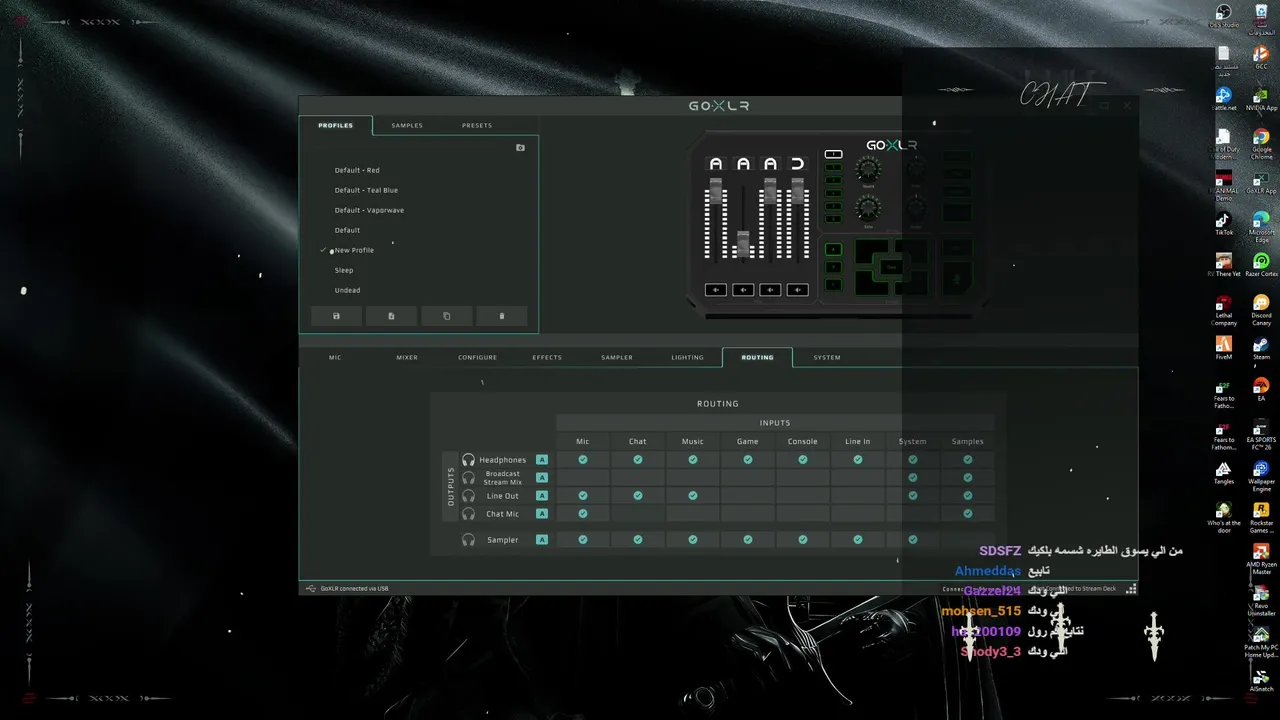
Task: Switch to the Presets tab
Action: pos(477,126)
